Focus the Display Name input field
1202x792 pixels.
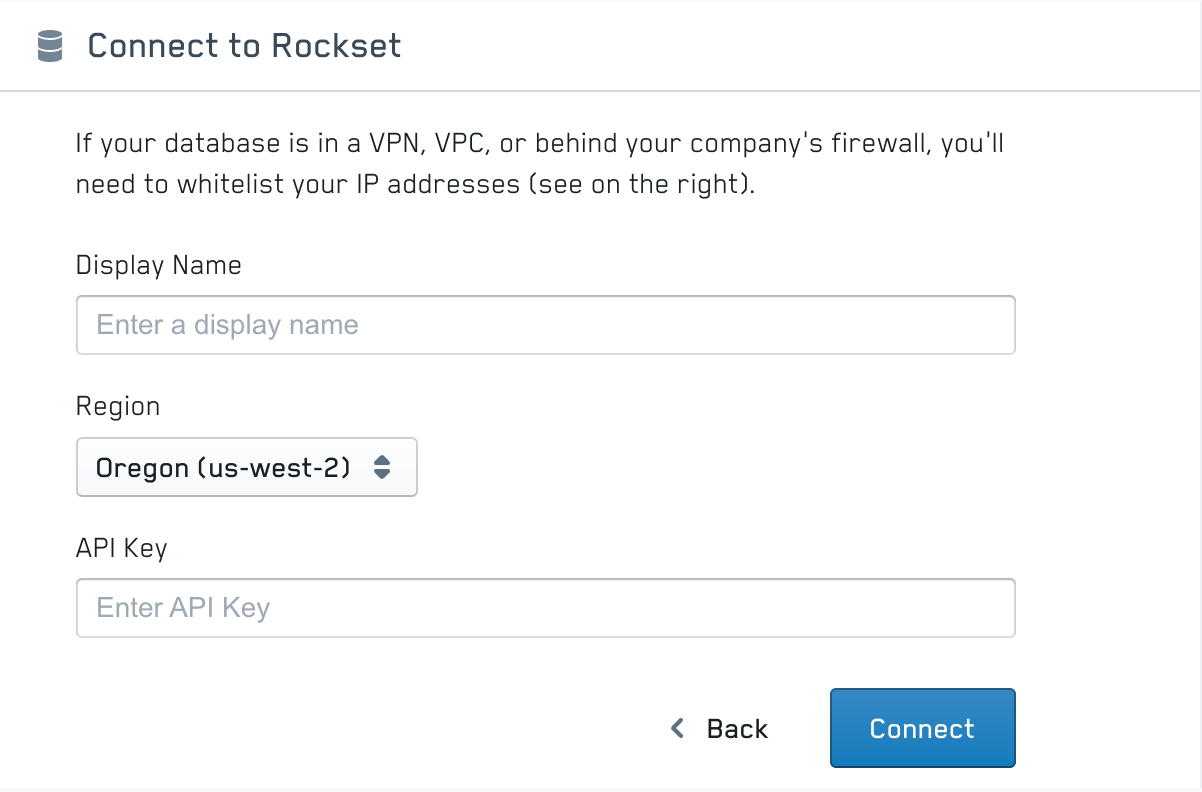(x=545, y=325)
